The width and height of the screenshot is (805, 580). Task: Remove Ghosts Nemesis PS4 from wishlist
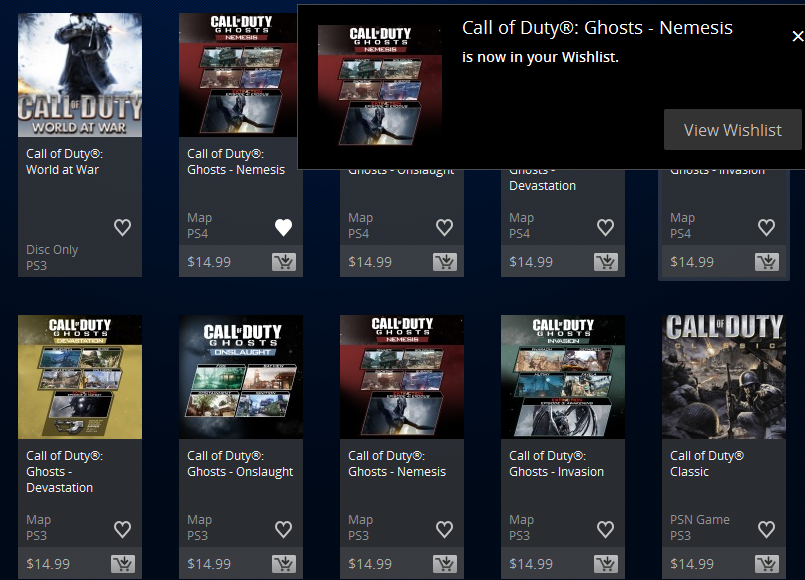283,227
